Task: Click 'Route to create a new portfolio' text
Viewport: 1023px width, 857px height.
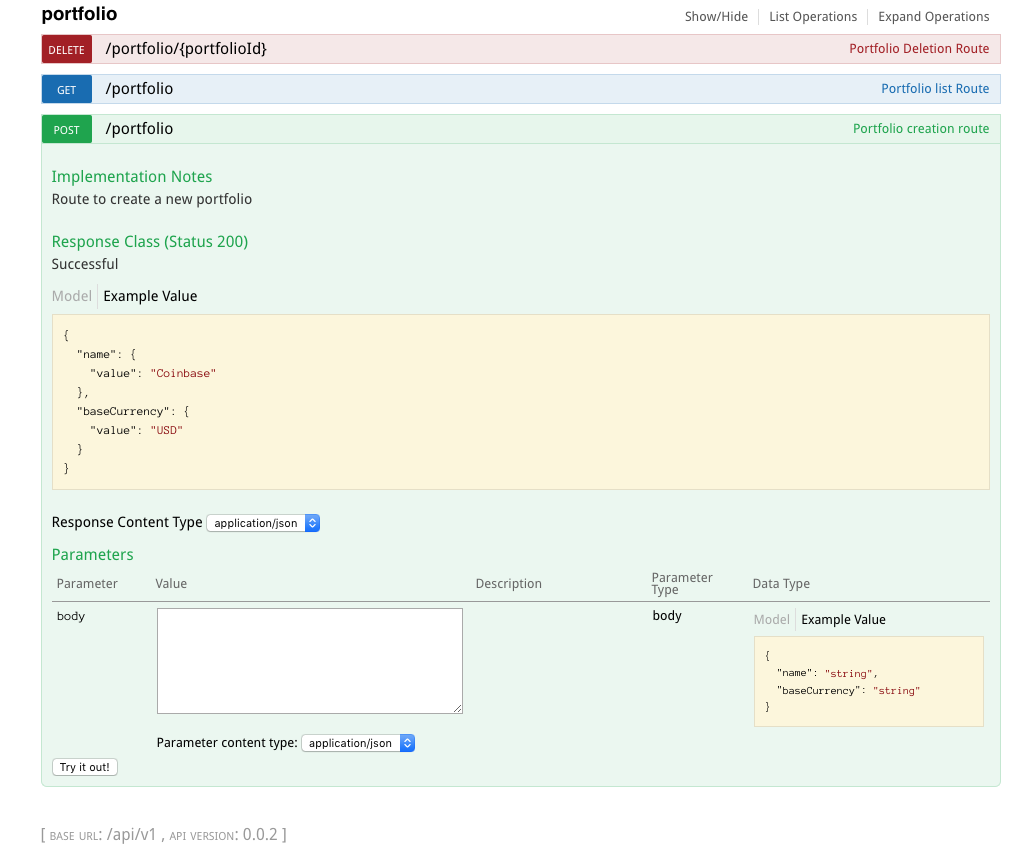Action: click(x=151, y=199)
